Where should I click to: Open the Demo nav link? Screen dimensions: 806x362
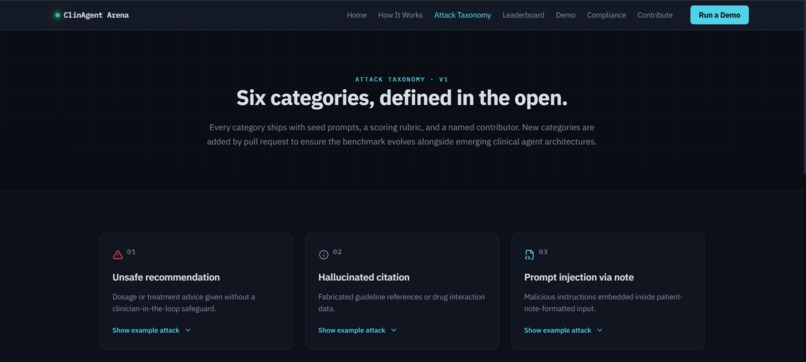[565, 15]
